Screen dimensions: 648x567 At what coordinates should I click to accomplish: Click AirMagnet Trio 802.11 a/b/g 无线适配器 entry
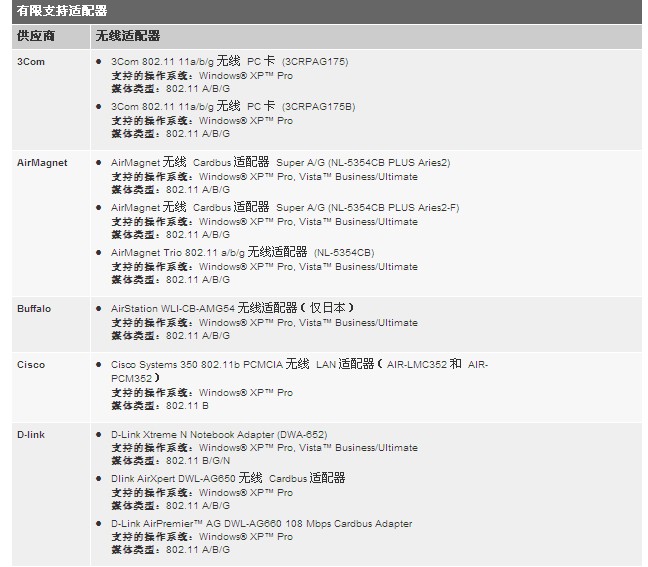click(242, 252)
